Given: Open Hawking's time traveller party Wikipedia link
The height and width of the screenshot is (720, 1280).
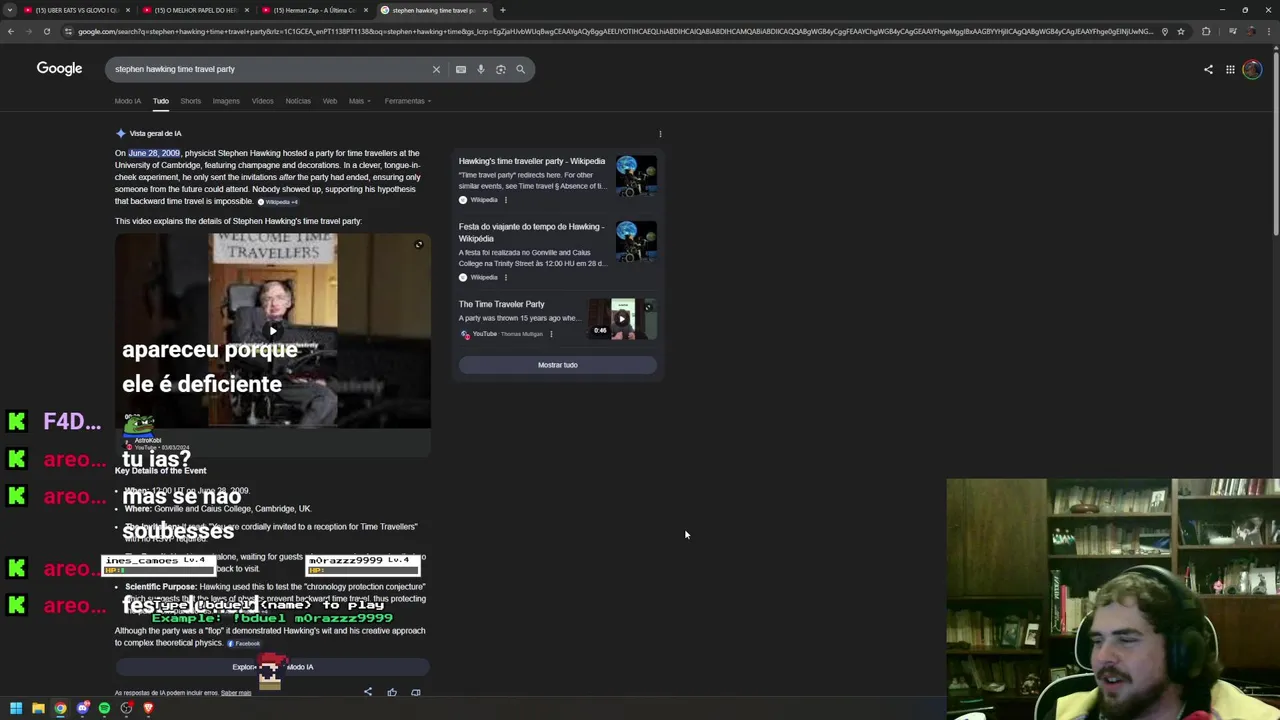Looking at the screenshot, I should (x=532, y=161).
